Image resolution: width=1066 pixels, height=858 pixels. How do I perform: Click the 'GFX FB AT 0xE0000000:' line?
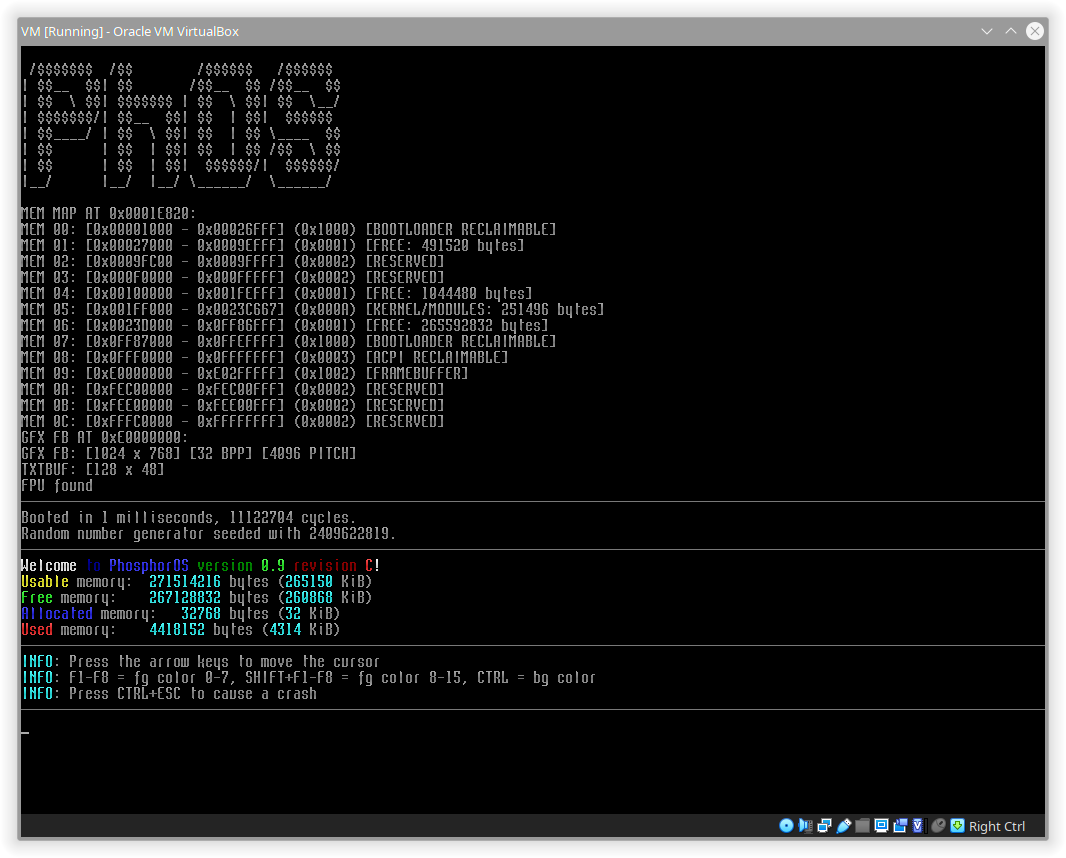click(x=105, y=437)
